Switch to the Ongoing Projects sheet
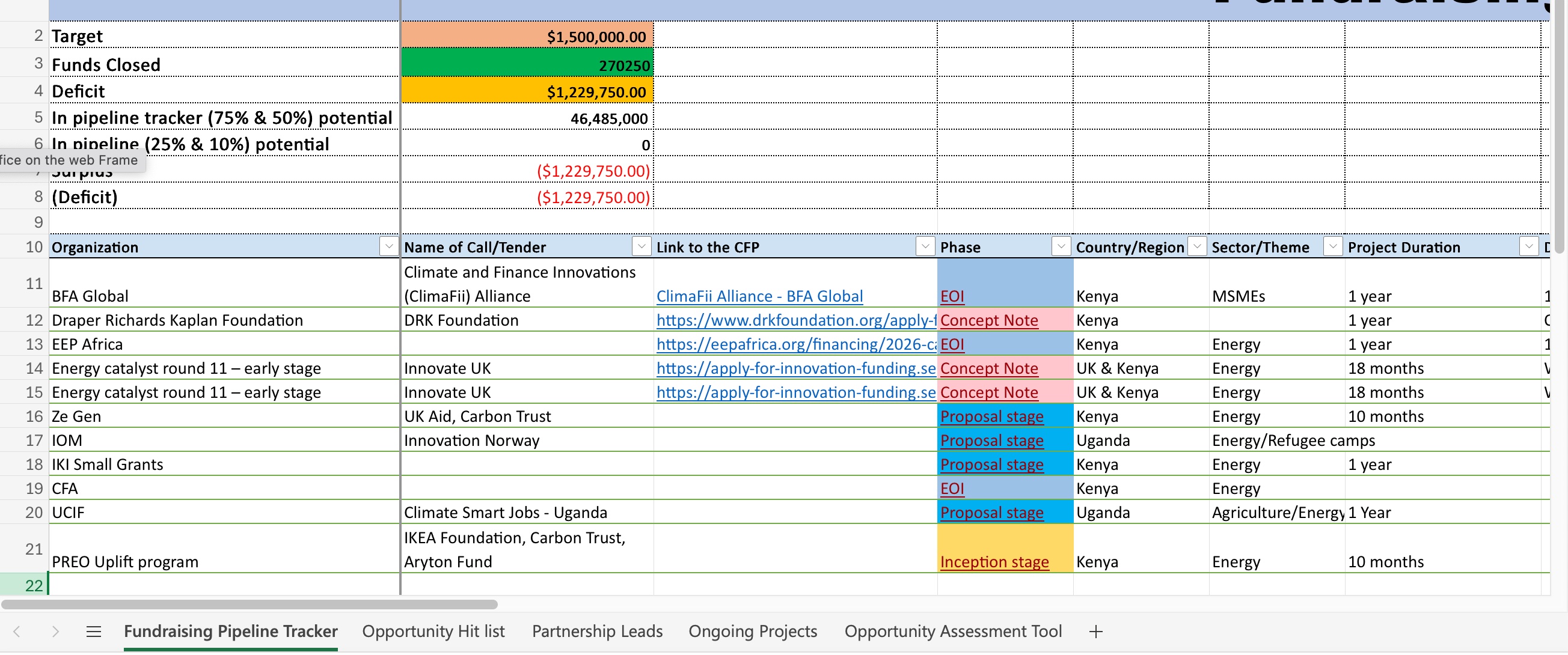1568x655 pixels. tap(753, 632)
